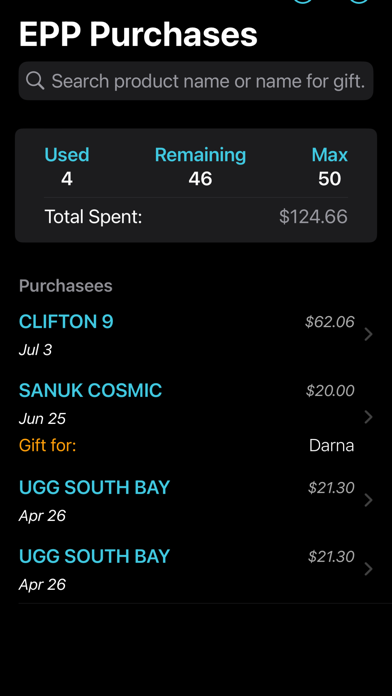The image size is (392, 696).
Task: Tap the Used count label
Action: click(67, 155)
